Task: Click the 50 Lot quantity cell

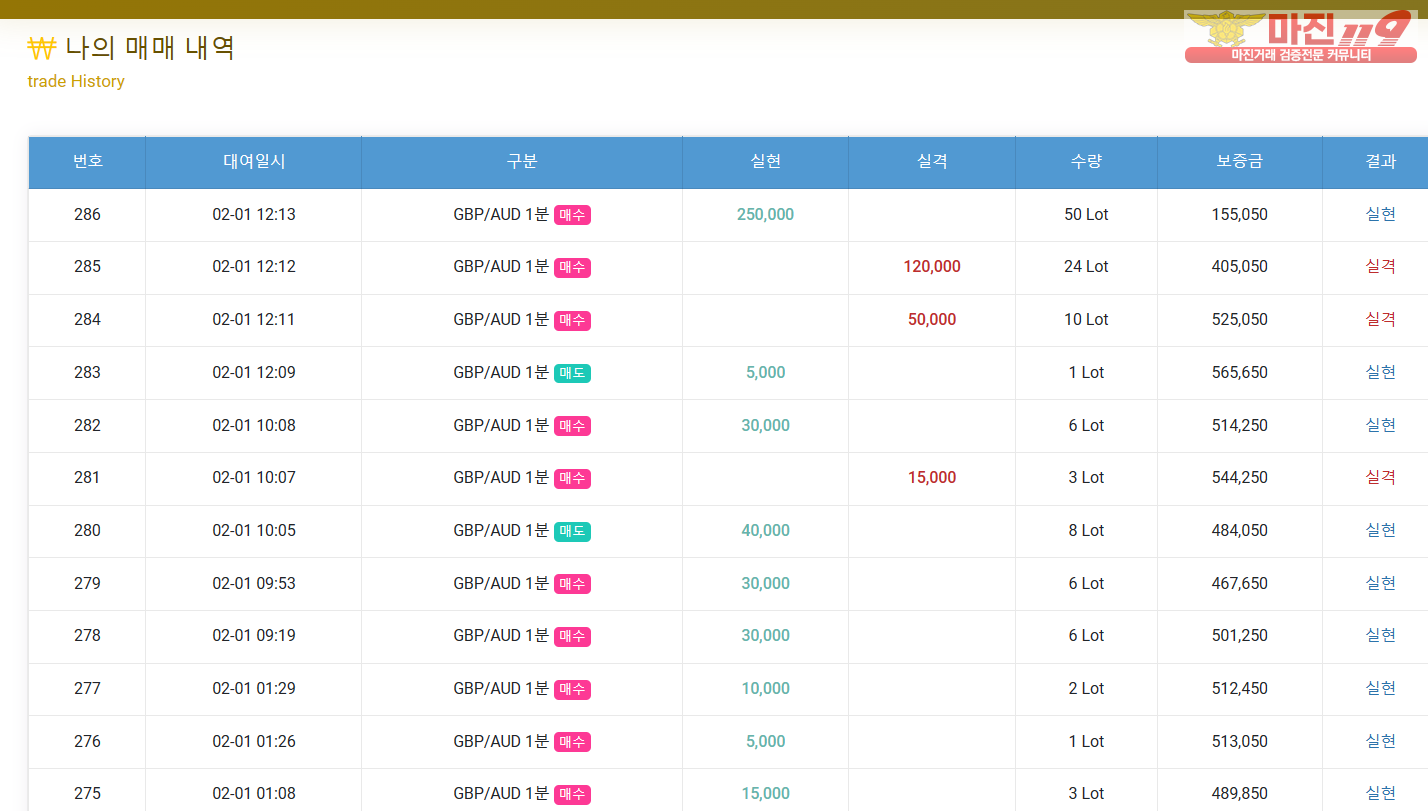Action: [1086, 214]
